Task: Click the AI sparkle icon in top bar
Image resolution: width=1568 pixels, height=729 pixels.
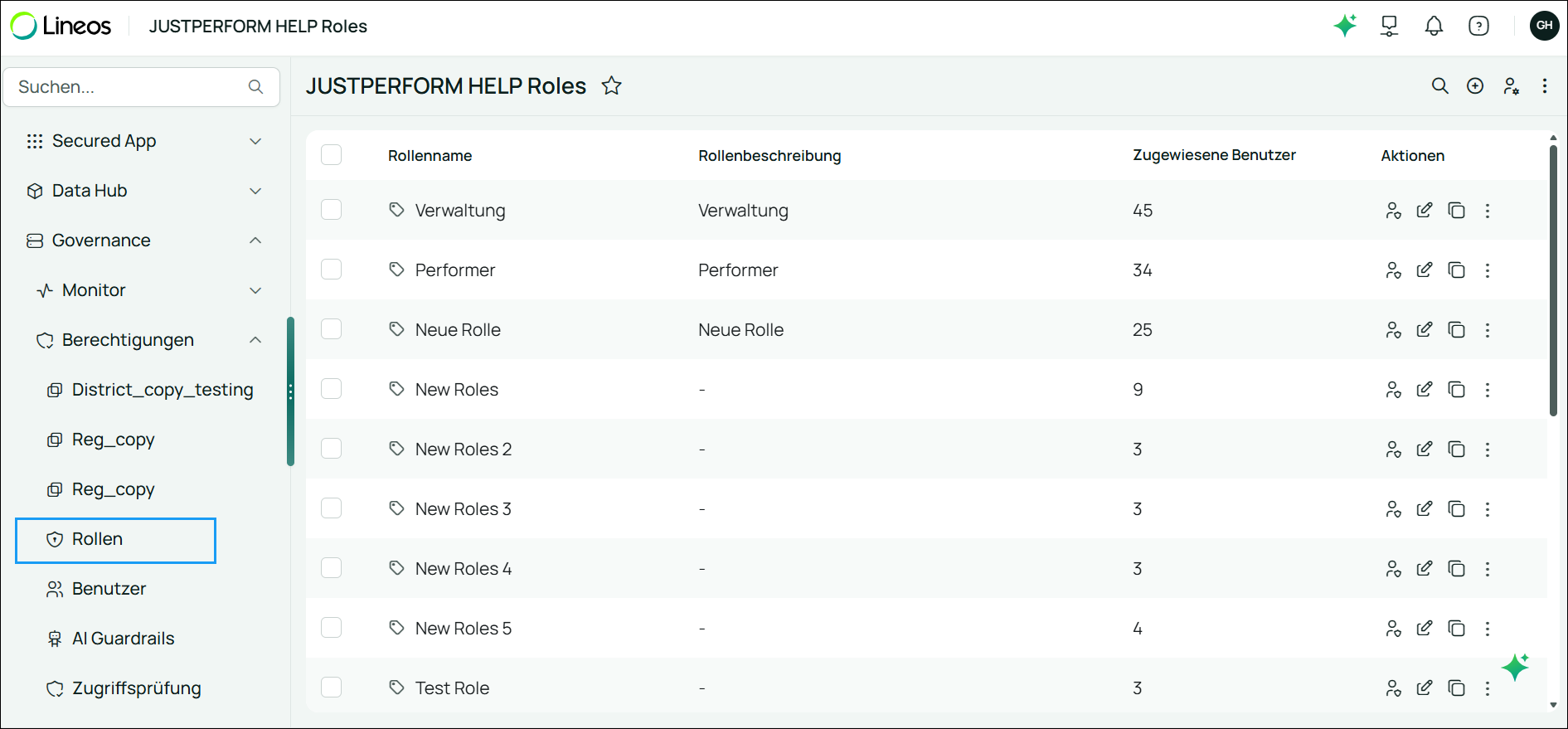Action: 1345,26
